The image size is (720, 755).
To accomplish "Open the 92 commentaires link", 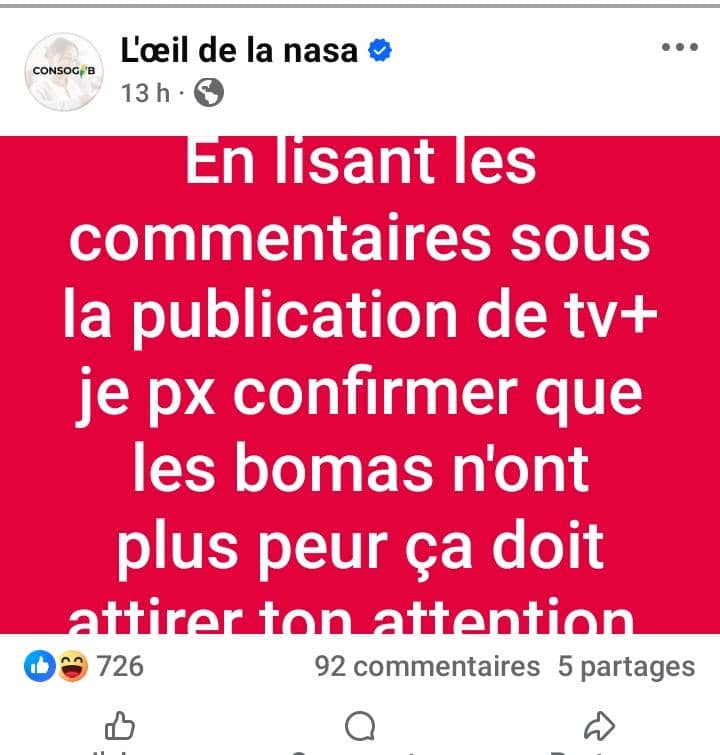I will pos(427,666).
